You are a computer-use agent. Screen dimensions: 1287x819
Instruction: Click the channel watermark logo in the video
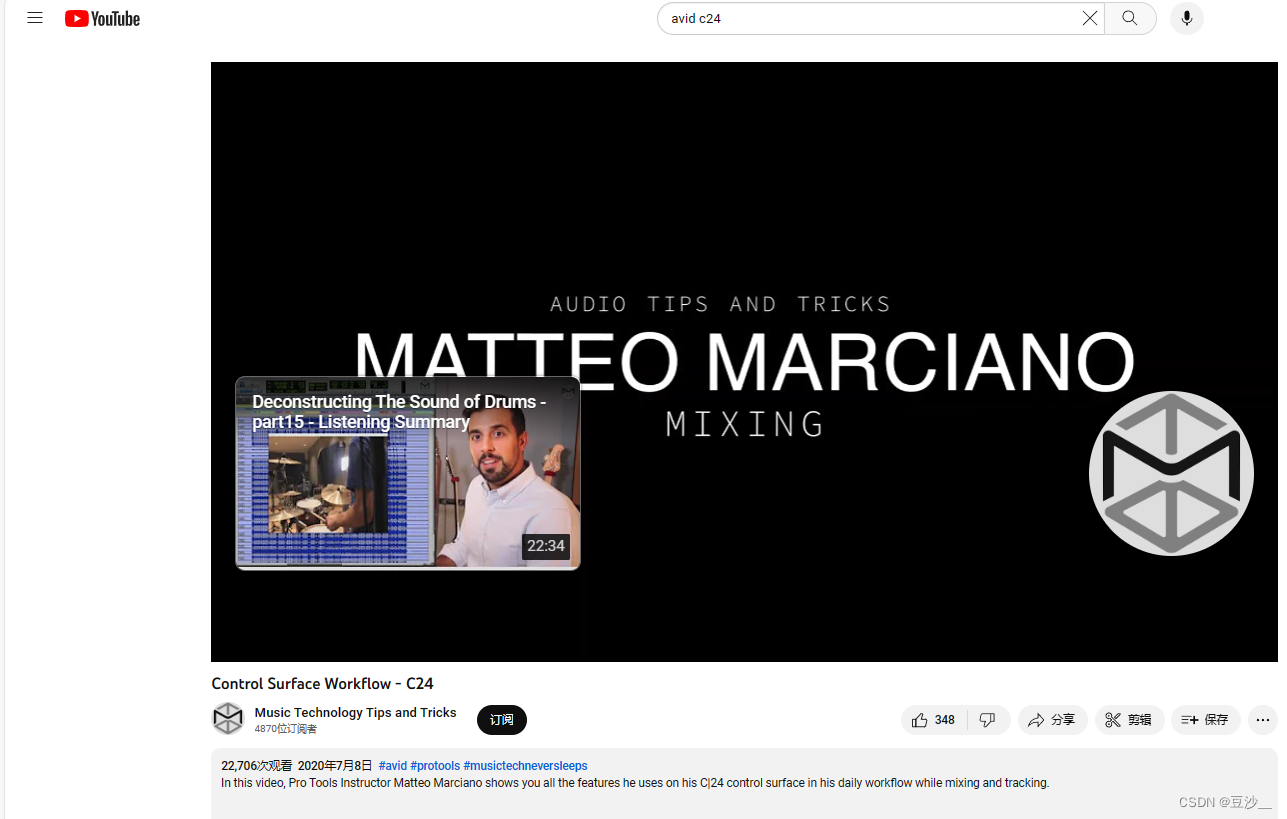[x=1171, y=473]
